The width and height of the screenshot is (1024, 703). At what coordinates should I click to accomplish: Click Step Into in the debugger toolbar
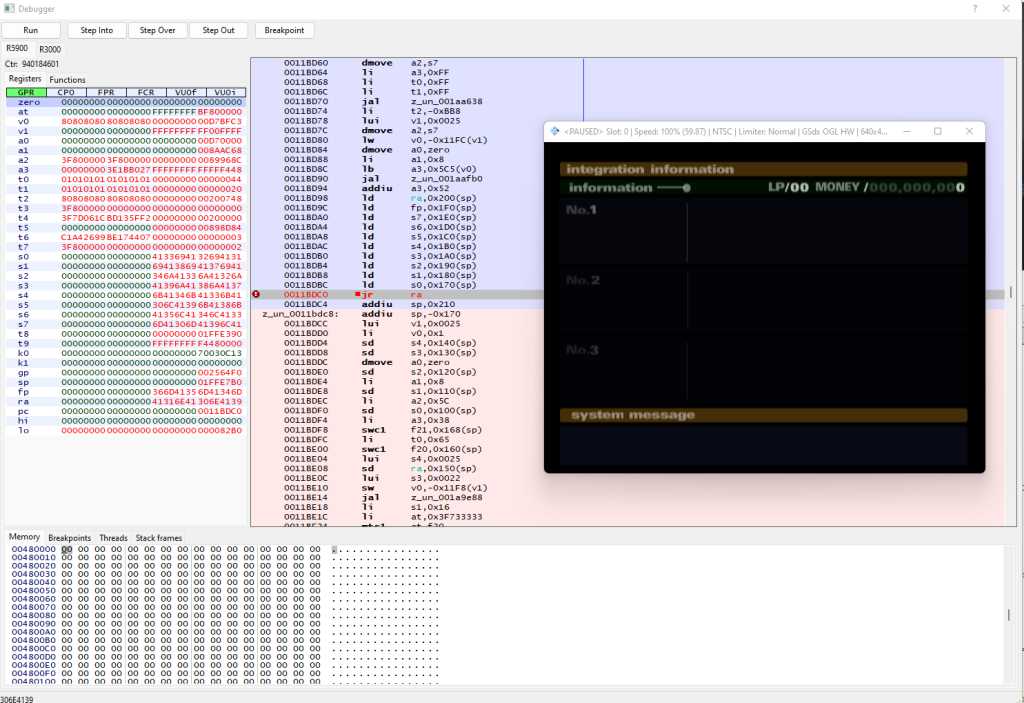coord(97,30)
